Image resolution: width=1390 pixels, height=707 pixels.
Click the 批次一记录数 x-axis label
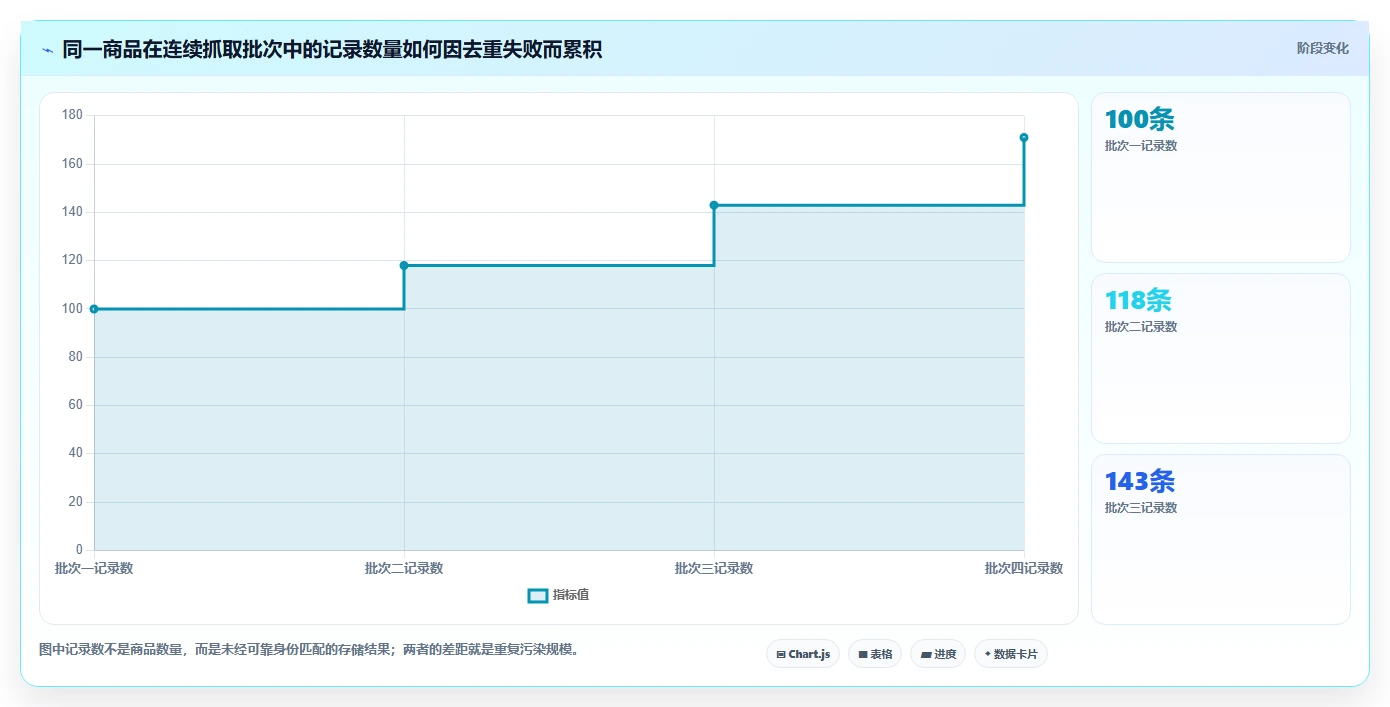[94, 568]
